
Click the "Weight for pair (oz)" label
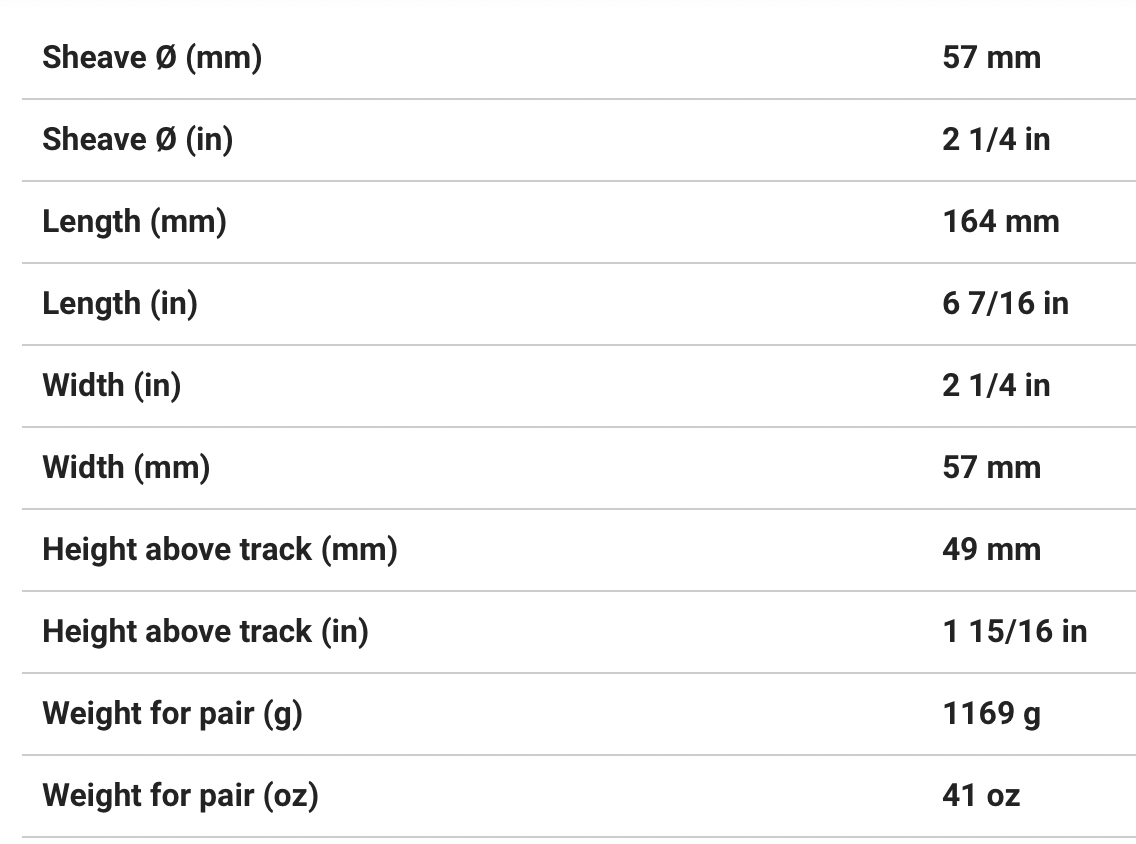coord(180,796)
